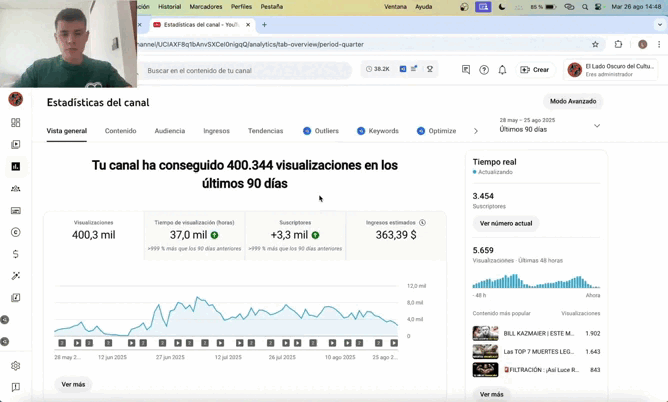Switch to the Audiencia tab
This screenshot has width=668, height=402.
170,131
